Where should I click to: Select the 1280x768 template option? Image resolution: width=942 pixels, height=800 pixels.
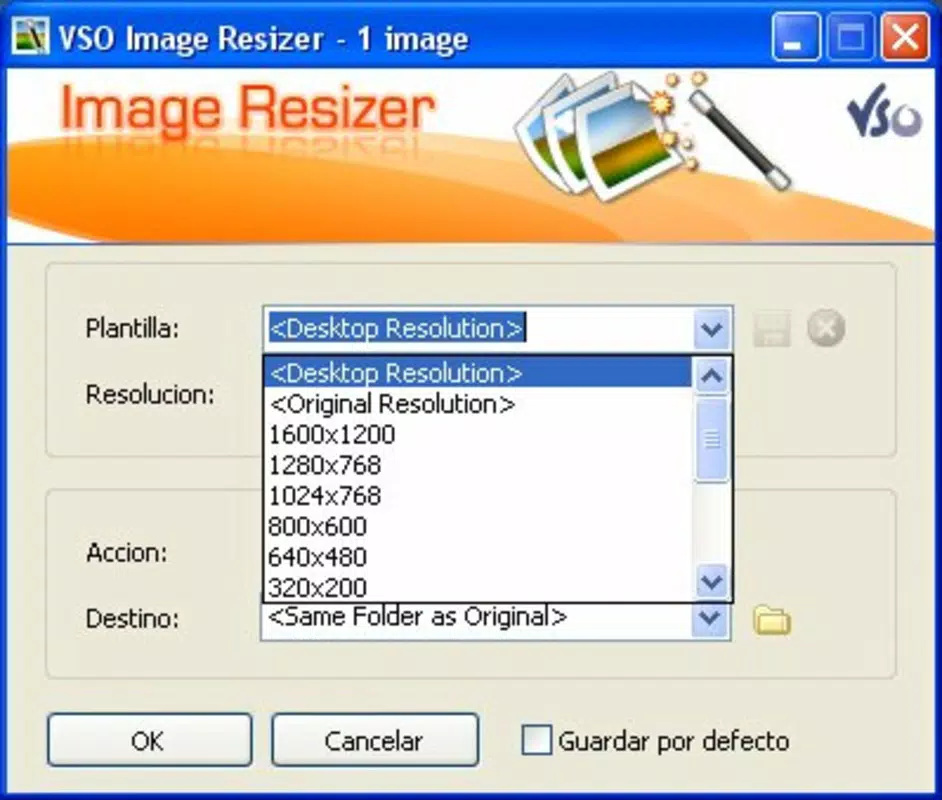478,465
